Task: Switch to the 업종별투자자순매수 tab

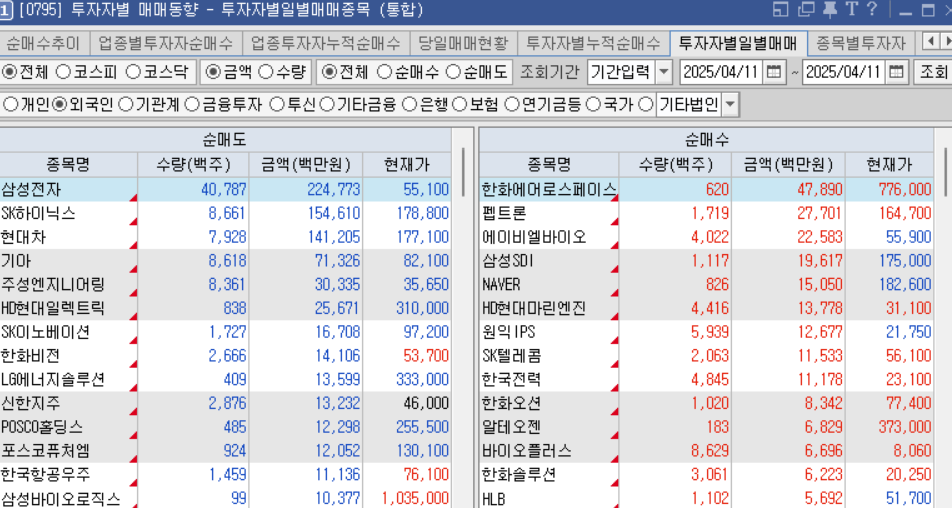Action: click(x=165, y=43)
